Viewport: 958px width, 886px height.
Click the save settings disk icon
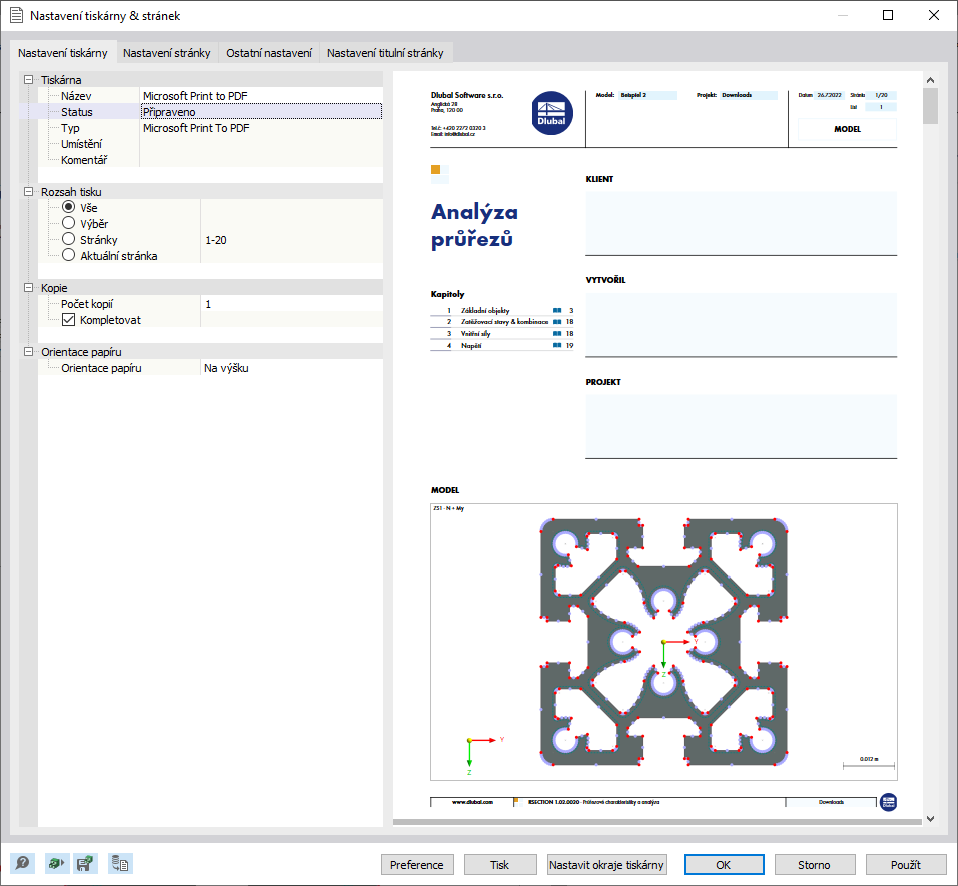pos(84,863)
